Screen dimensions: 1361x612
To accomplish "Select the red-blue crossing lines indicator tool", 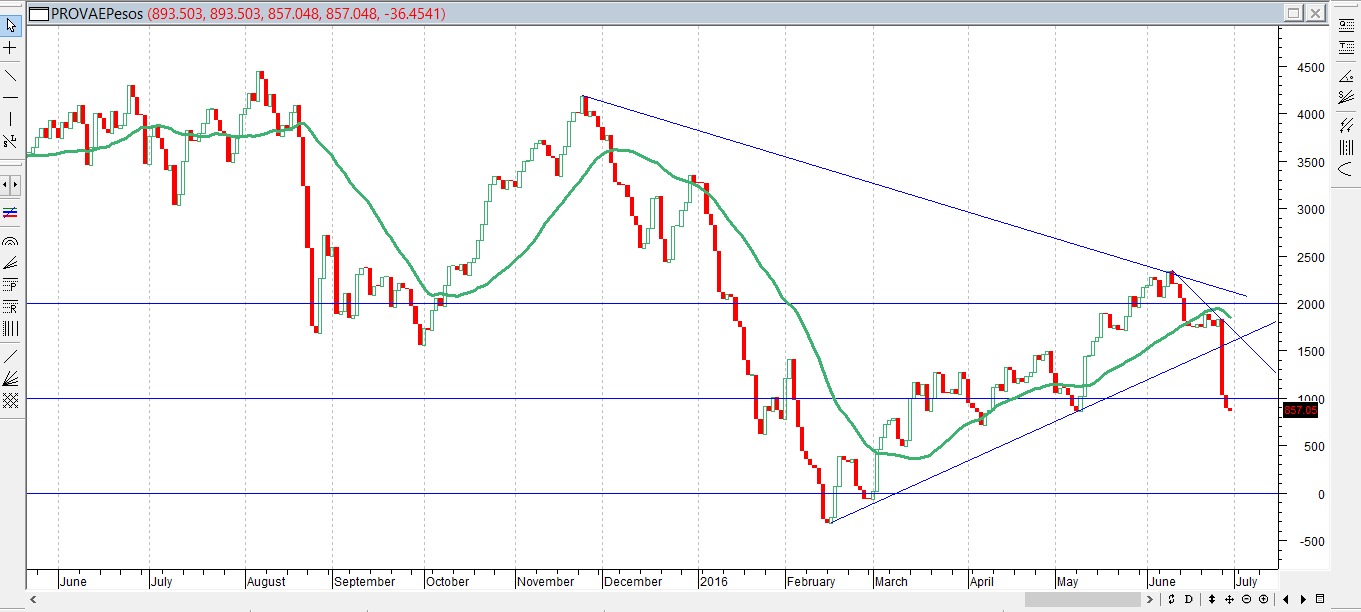I will point(11,213).
